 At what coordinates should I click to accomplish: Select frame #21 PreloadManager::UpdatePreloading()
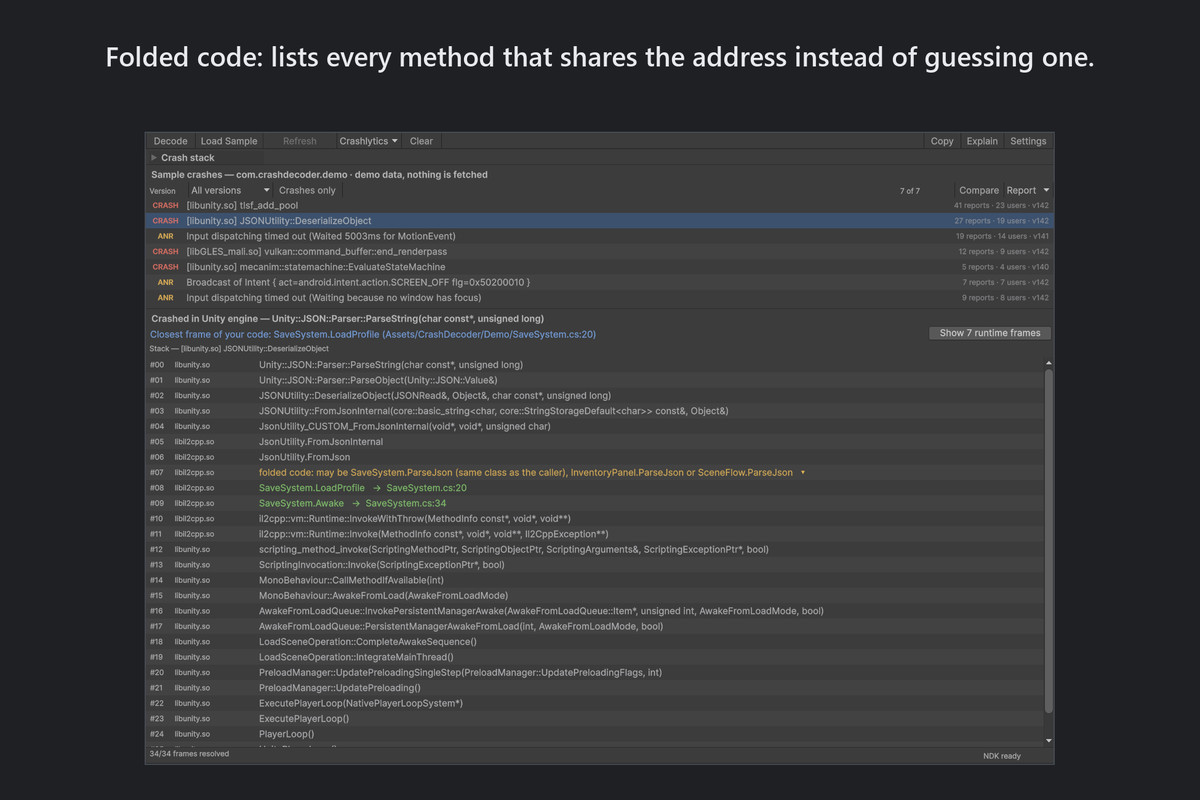(x=595, y=688)
